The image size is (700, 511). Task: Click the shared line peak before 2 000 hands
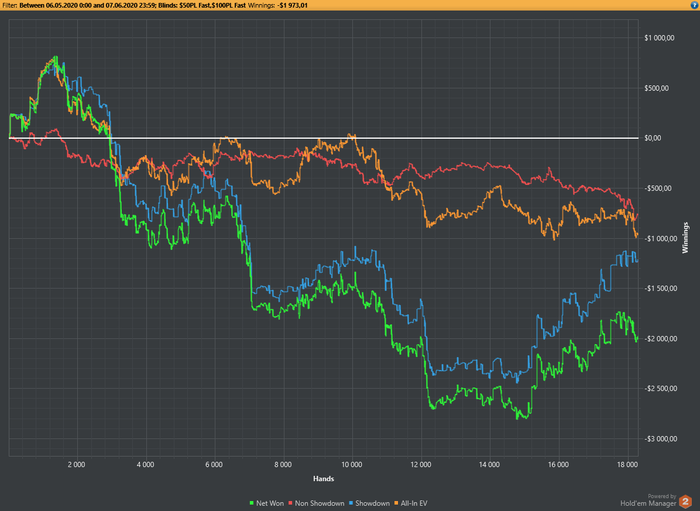click(55, 57)
